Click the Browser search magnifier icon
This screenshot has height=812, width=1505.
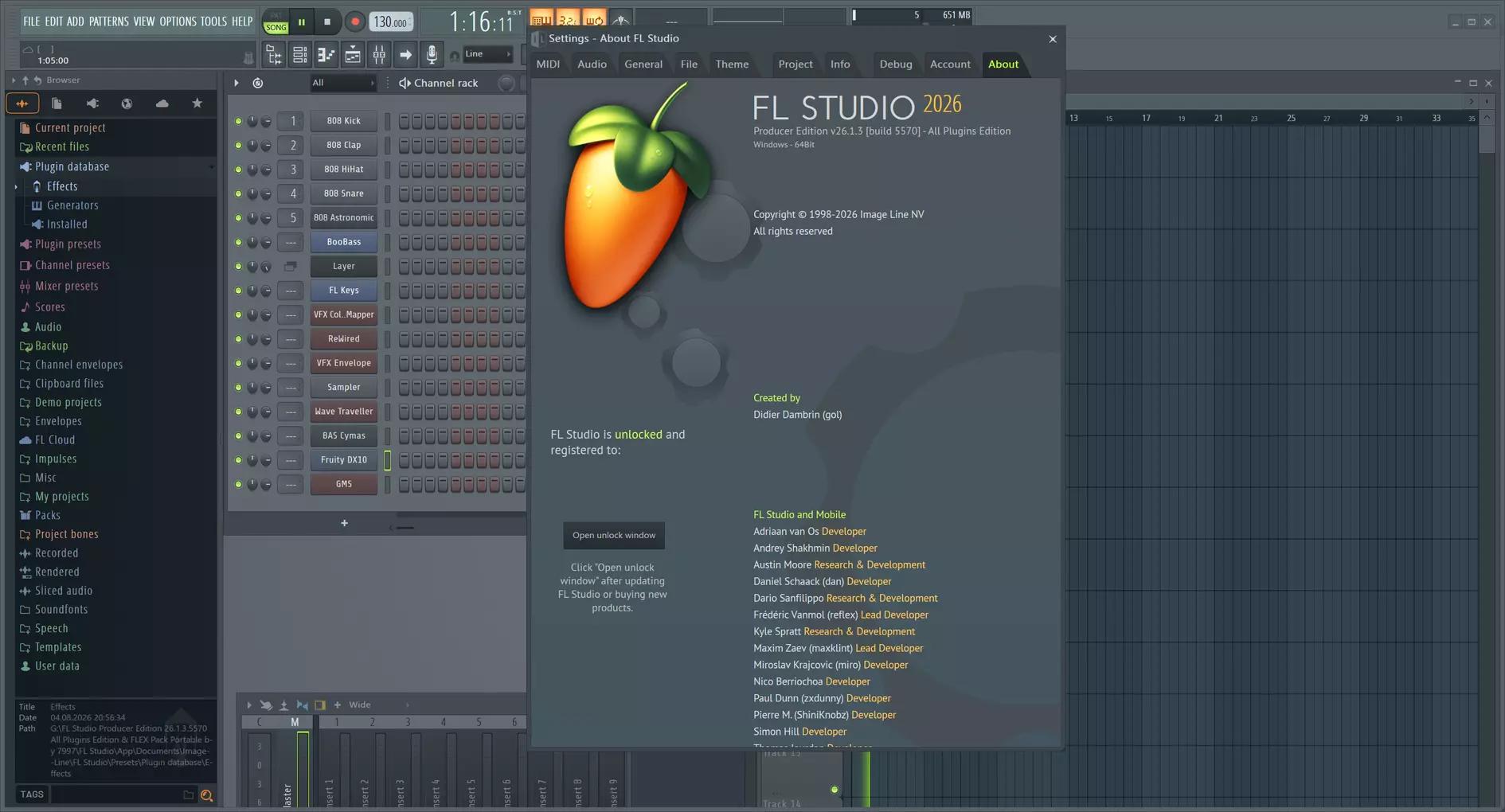coord(206,794)
